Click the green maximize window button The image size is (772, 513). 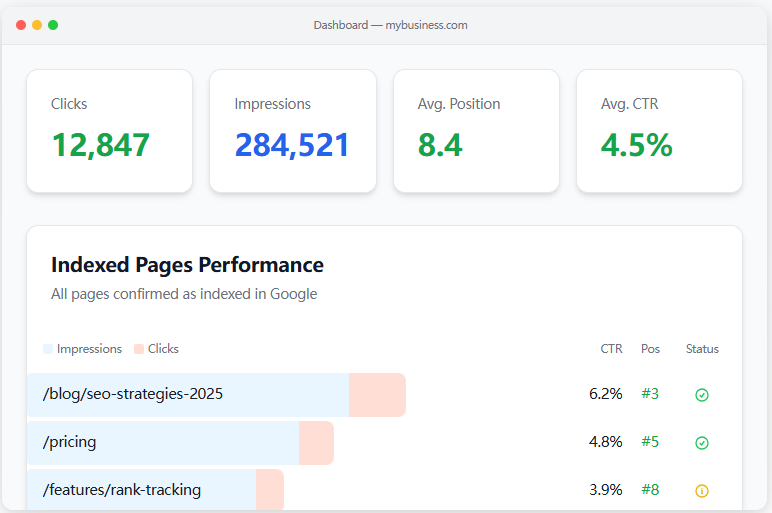click(53, 25)
